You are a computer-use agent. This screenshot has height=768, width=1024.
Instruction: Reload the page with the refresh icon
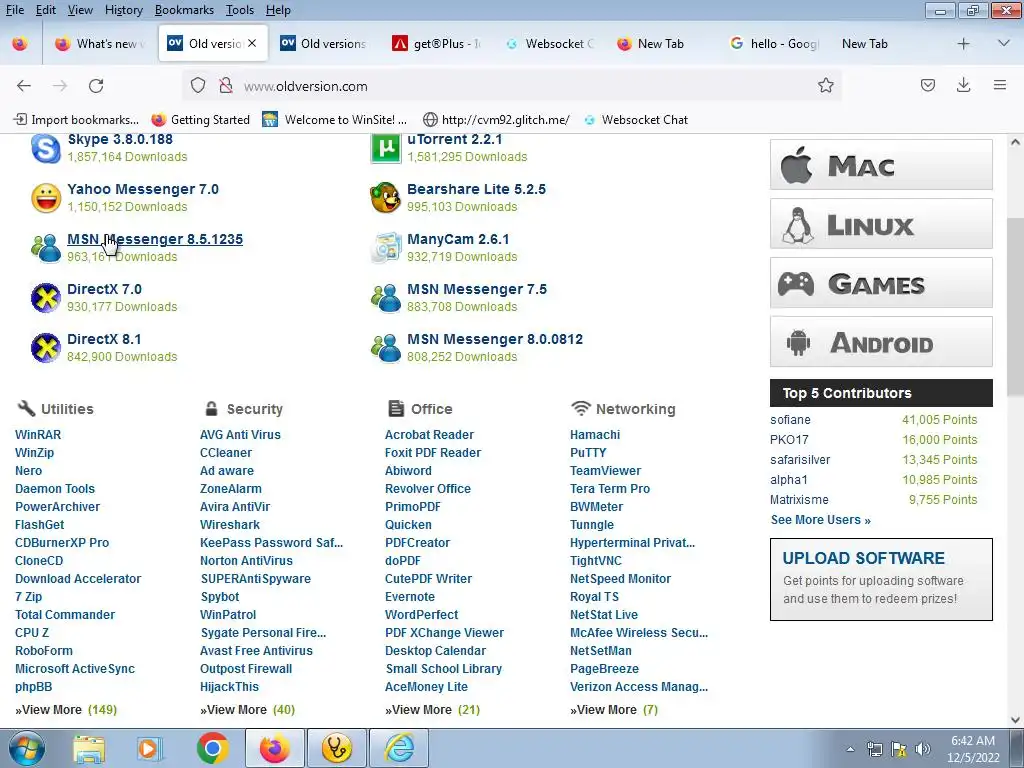click(96, 86)
